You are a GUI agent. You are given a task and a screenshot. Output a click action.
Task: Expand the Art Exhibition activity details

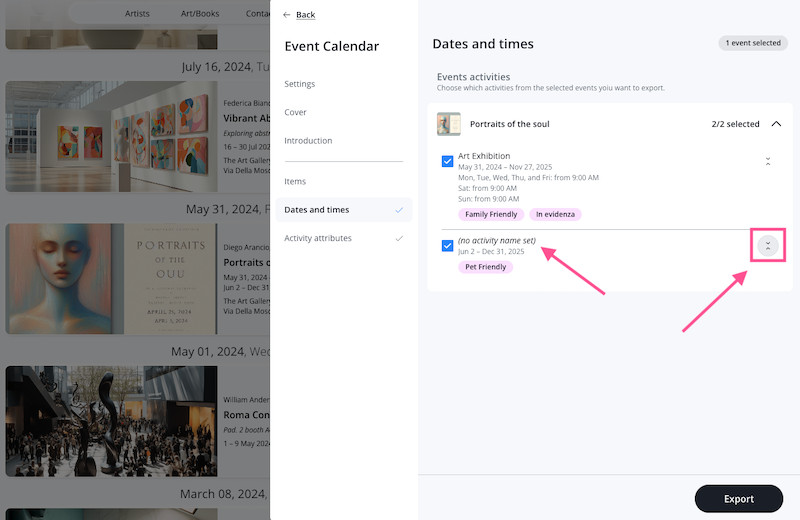(767, 161)
